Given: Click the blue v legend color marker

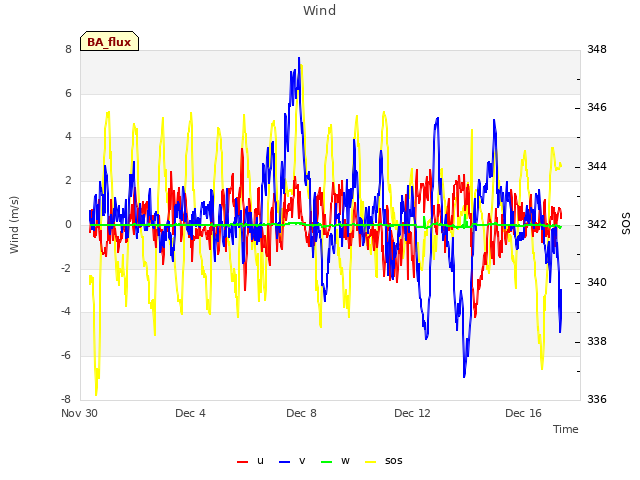Looking at the screenshot, I should (x=284, y=462).
